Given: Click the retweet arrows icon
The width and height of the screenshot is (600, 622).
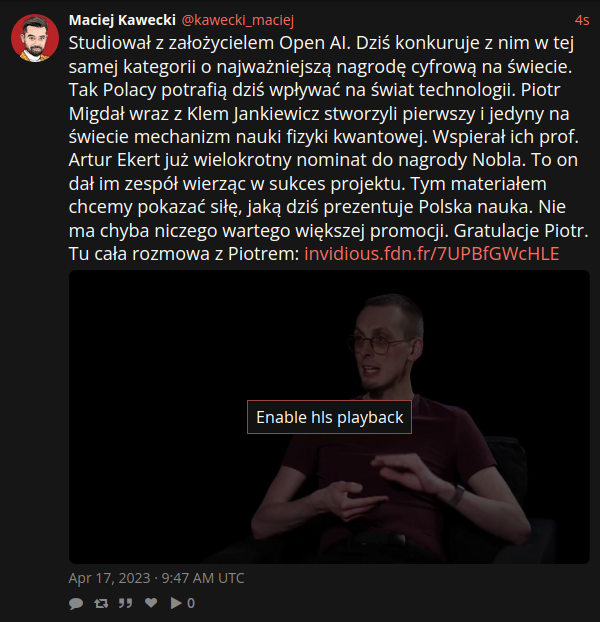Looking at the screenshot, I should tap(101, 603).
